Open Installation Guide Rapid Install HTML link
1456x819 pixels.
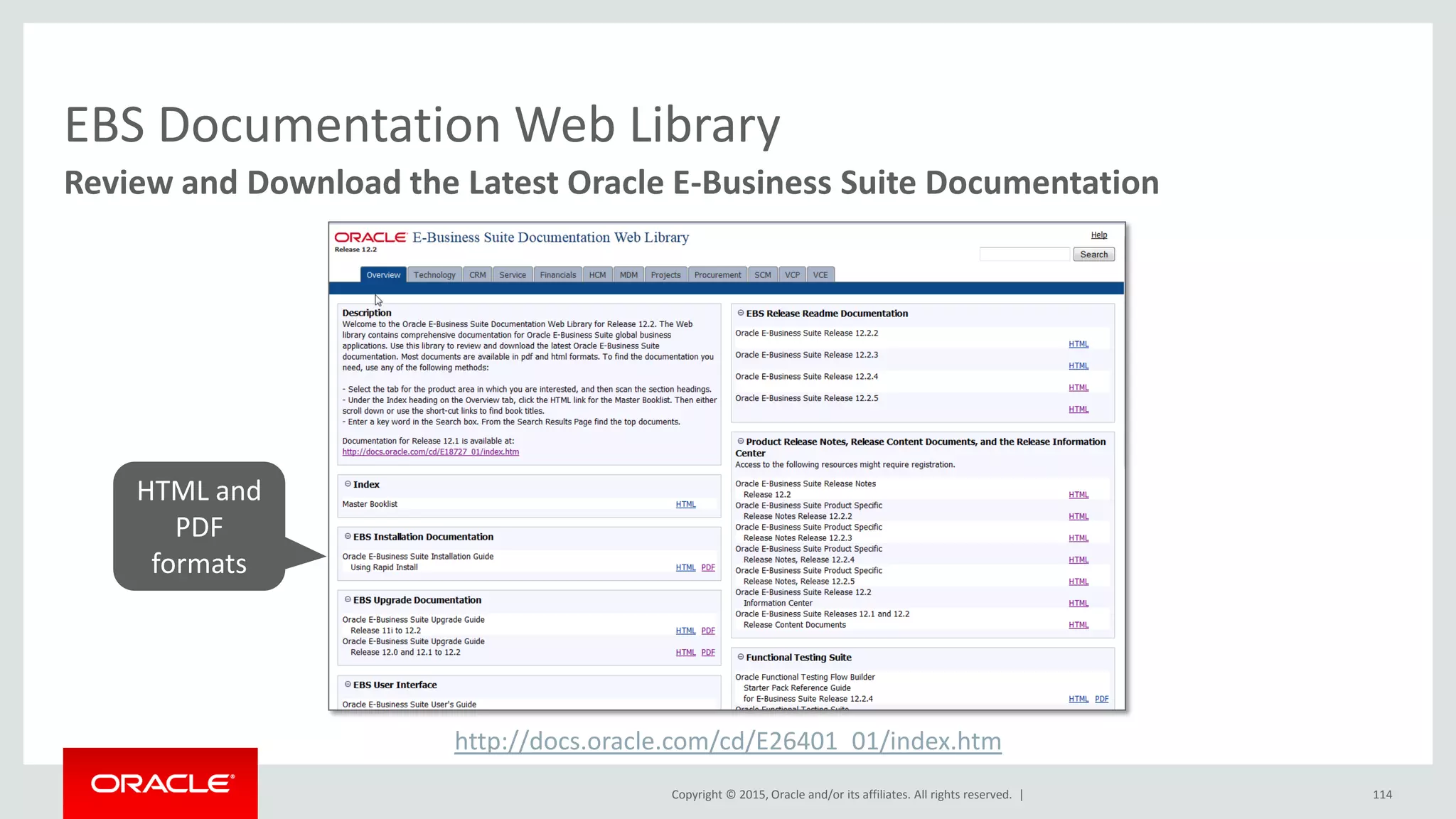[x=686, y=568]
